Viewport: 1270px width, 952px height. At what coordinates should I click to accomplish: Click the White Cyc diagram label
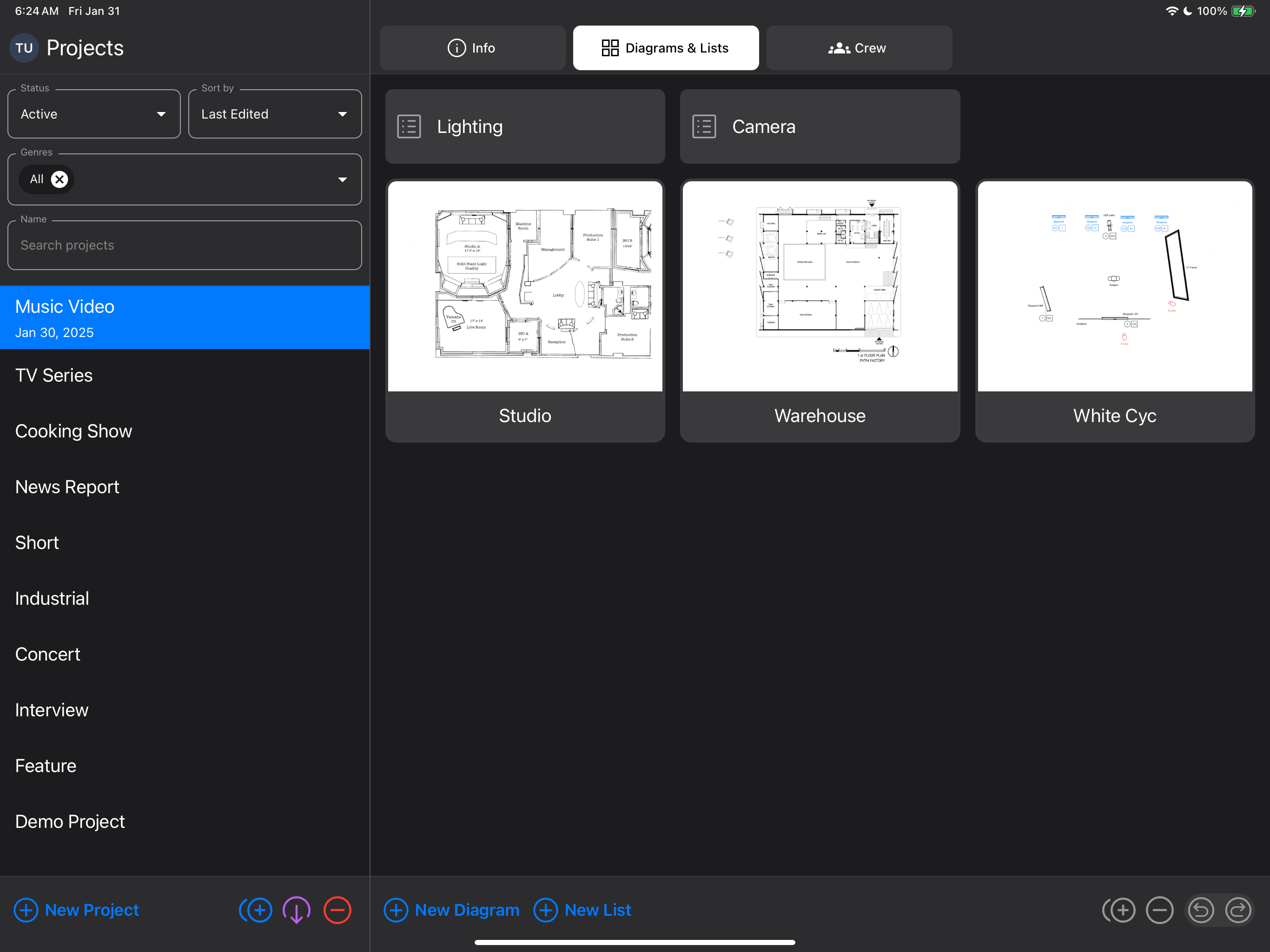(1115, 416)
